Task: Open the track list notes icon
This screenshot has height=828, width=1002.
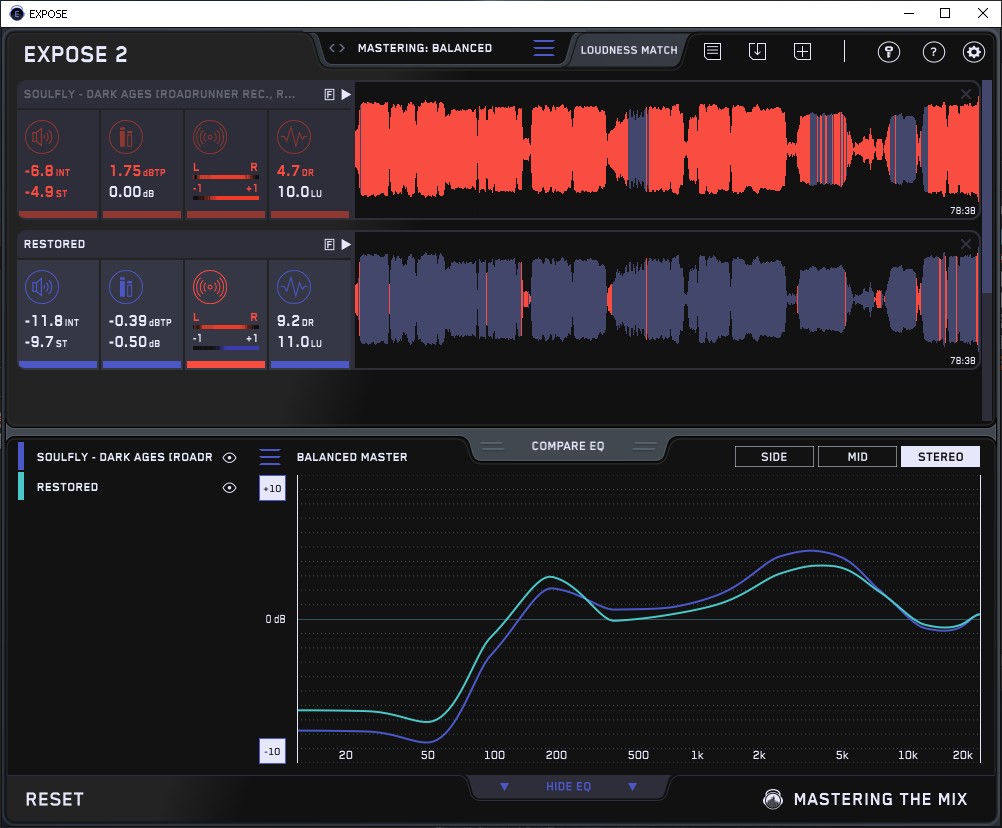Action: pyautogui.click(x=713, y=51)
